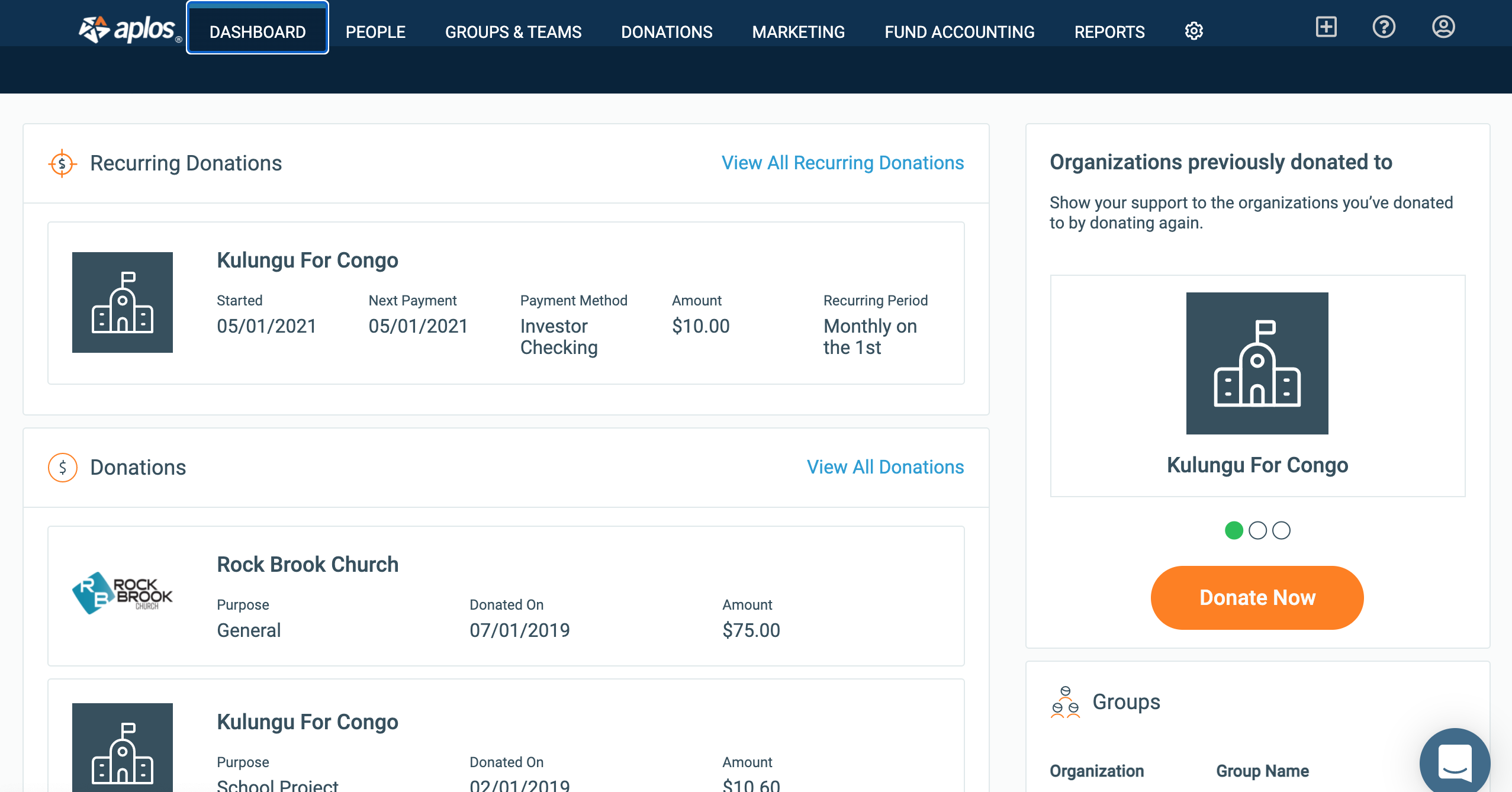The image size is (1512, 792).
Task: Click View All Recurring Donations link
Action: tap(842, 163)
